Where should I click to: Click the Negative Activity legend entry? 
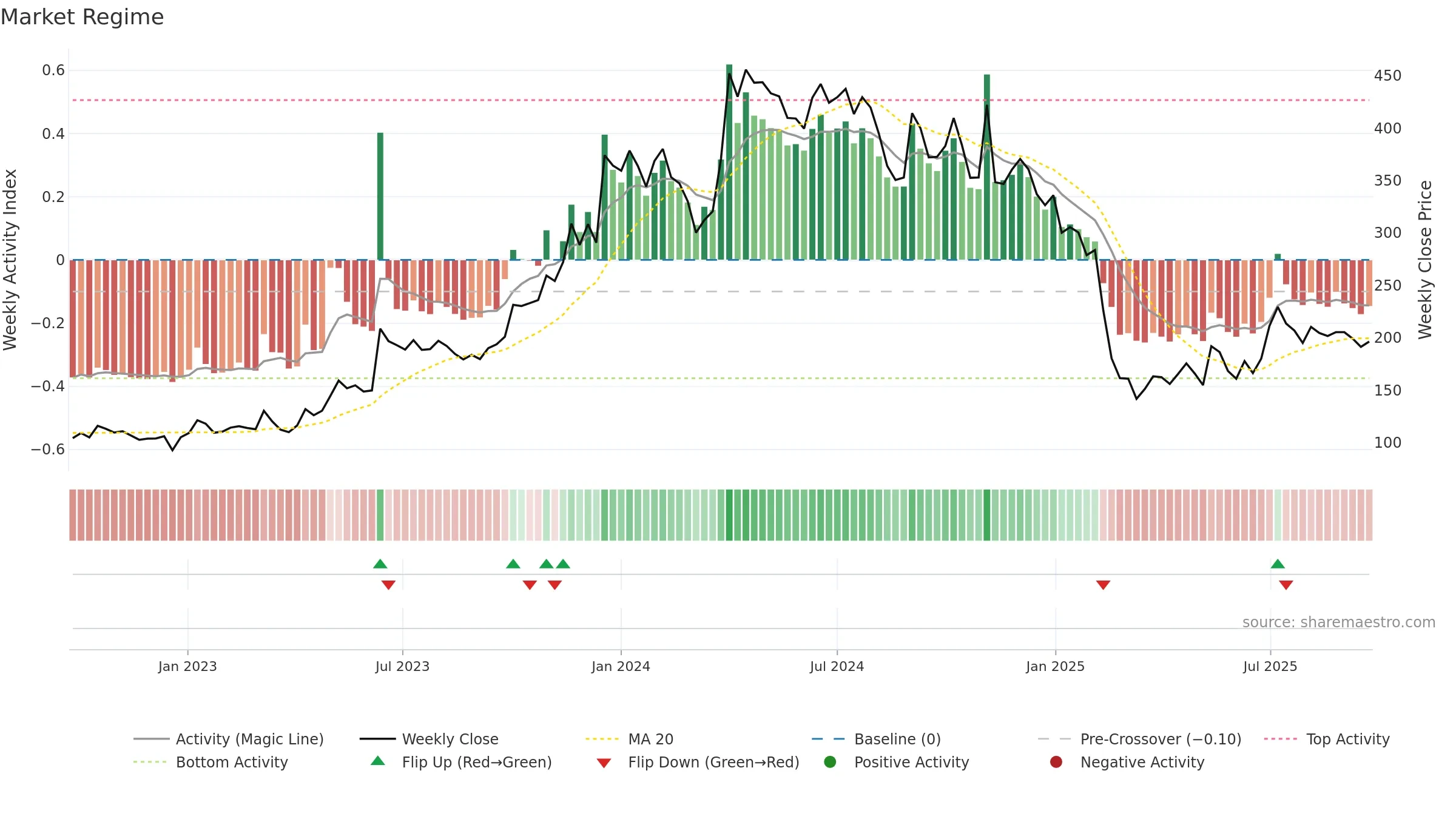pos(1127,762)
